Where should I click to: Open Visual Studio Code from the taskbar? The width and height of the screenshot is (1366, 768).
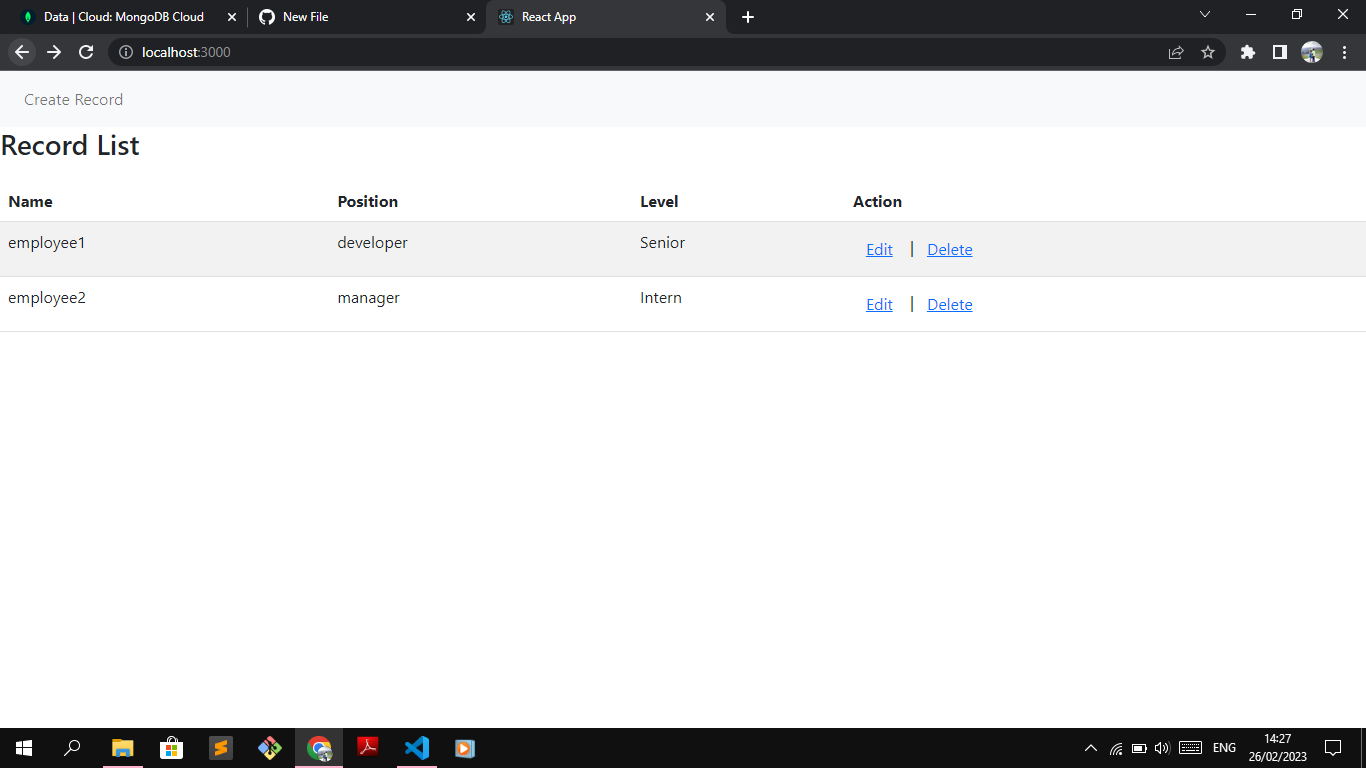click(x=416, y=747)
